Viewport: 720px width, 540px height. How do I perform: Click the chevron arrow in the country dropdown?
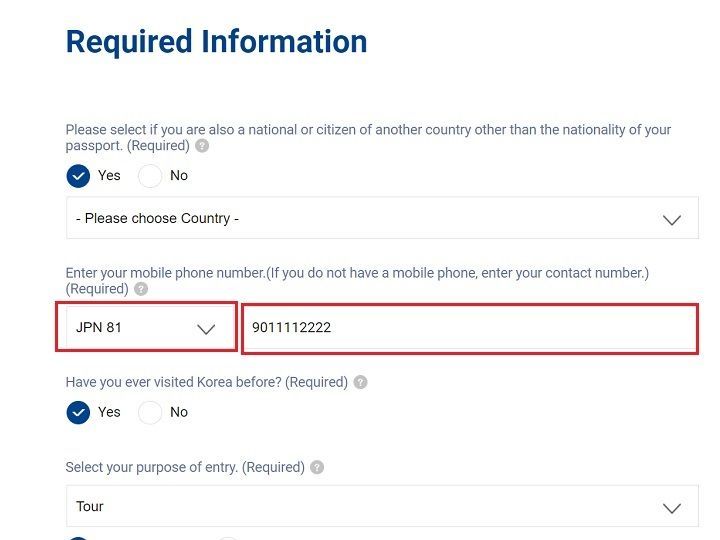tap(672, 219)
